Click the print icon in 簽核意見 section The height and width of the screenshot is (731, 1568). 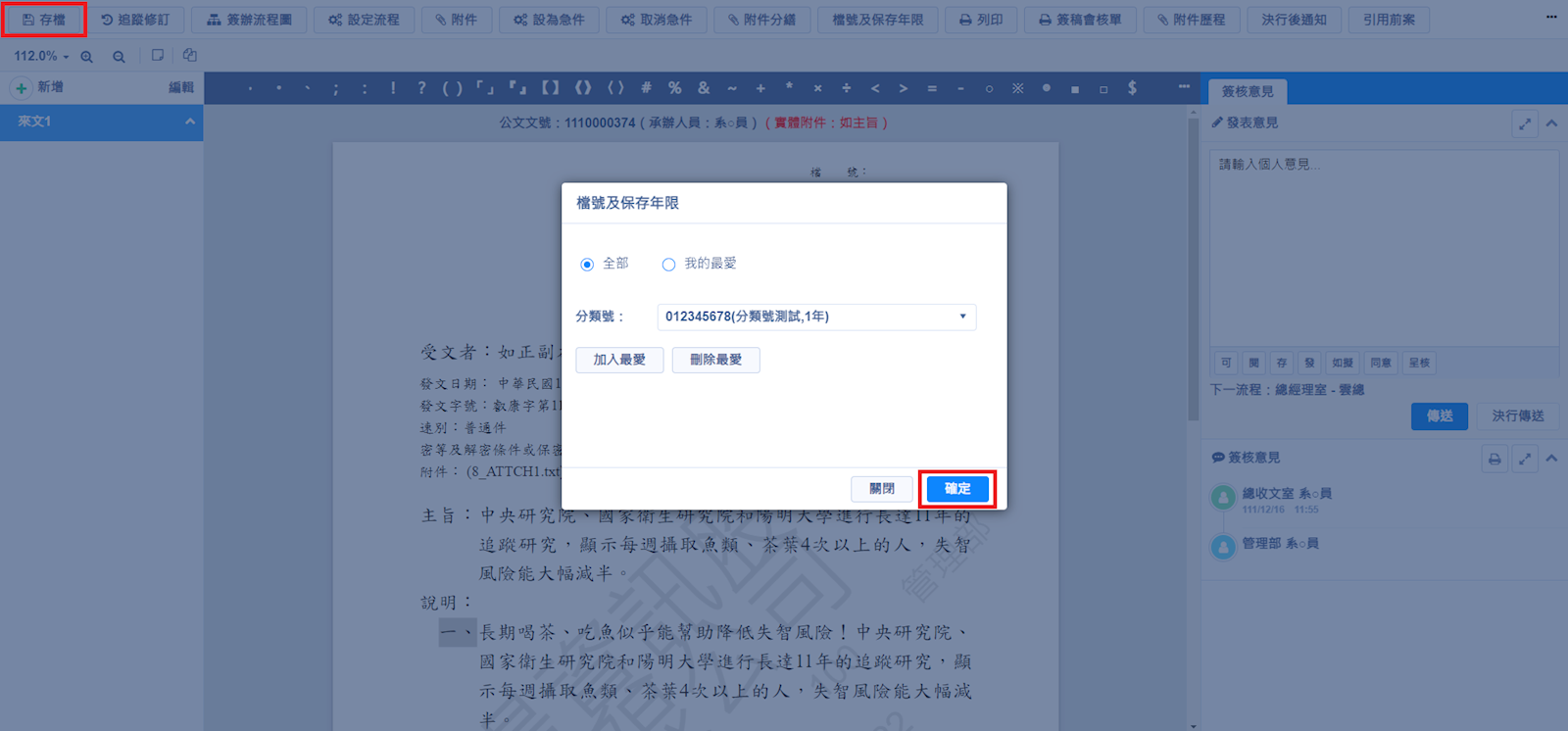1494,459
